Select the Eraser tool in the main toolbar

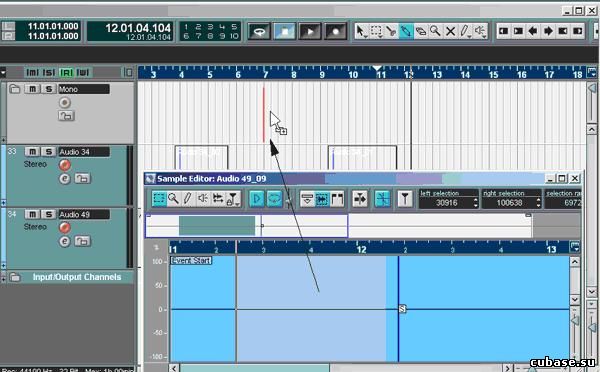[x=421, y=31]
